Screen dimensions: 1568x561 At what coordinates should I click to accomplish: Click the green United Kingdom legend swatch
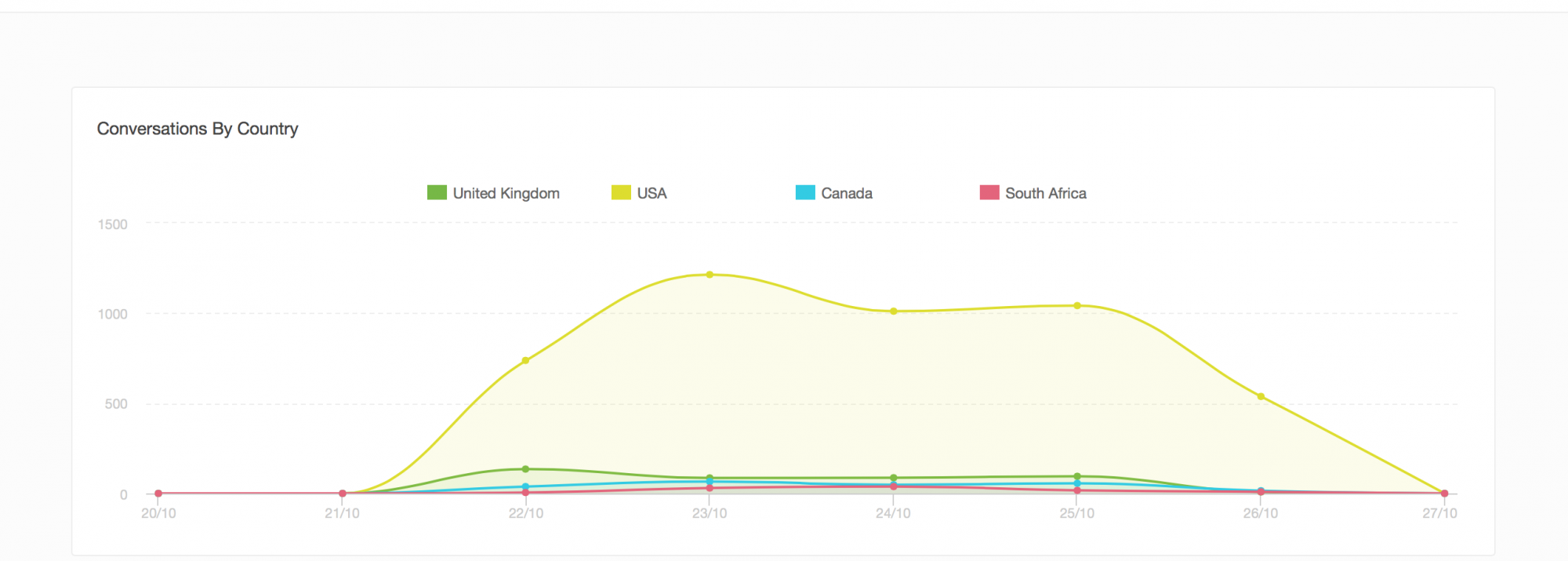click(437, 192)
